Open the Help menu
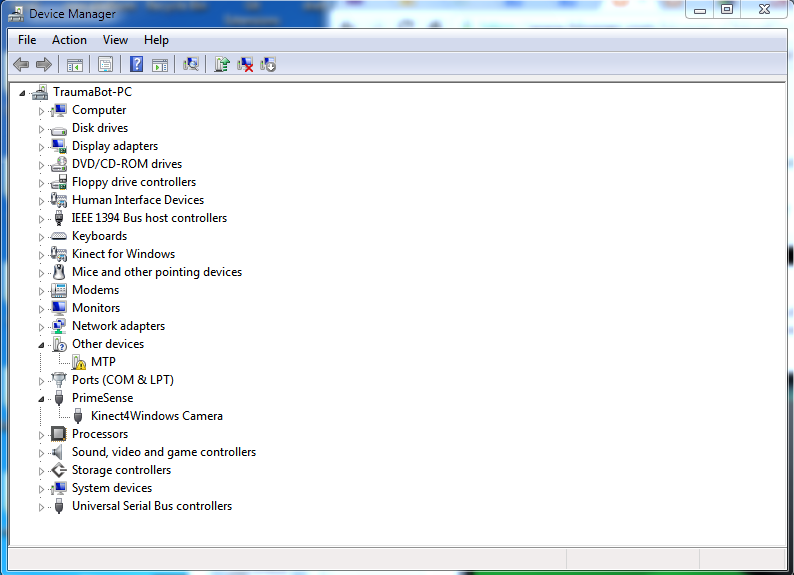The width and height of the screenshot is (794, 575). click(156, 40)
